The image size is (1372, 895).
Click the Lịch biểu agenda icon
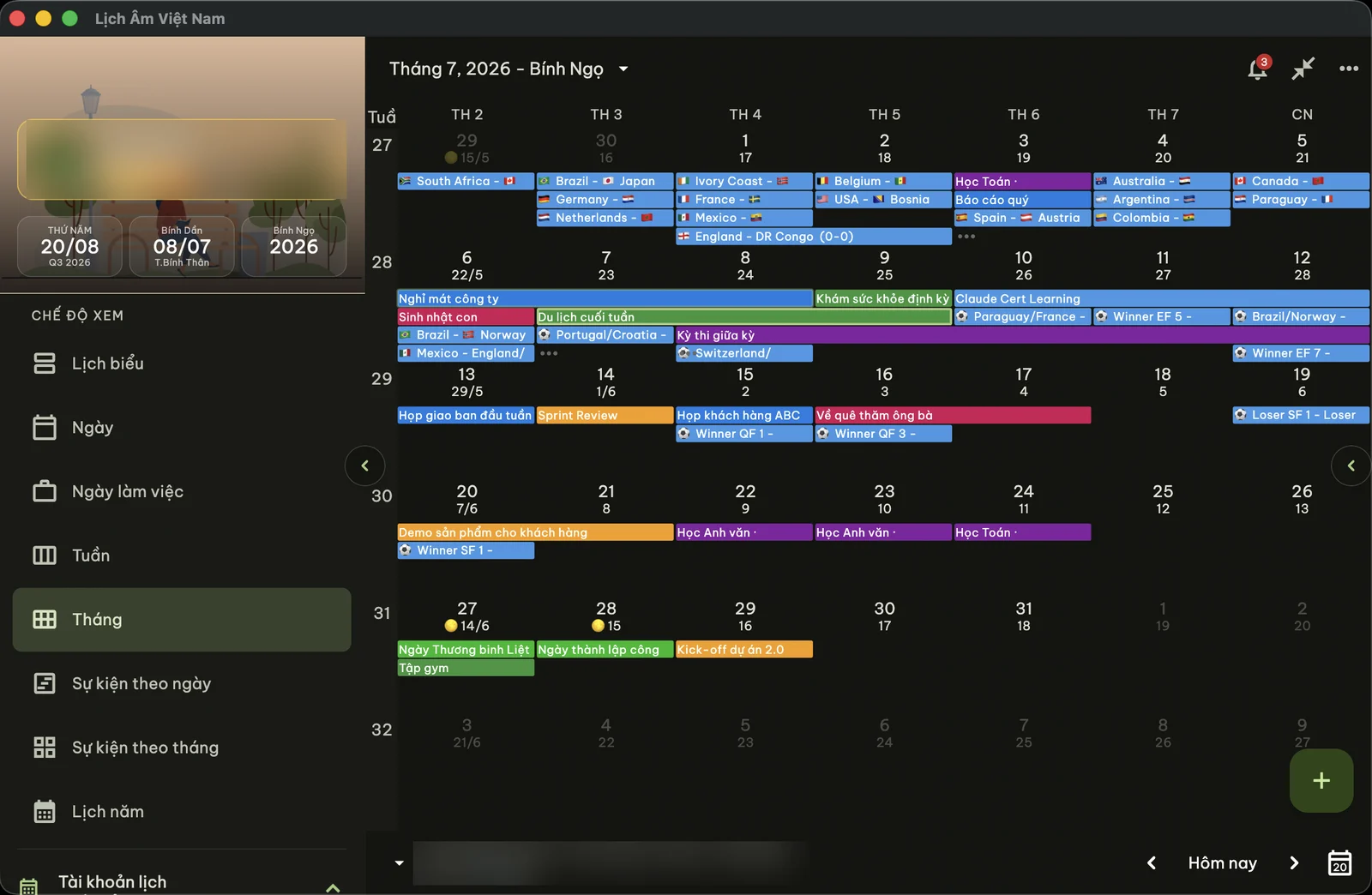[x=45, y=363]
